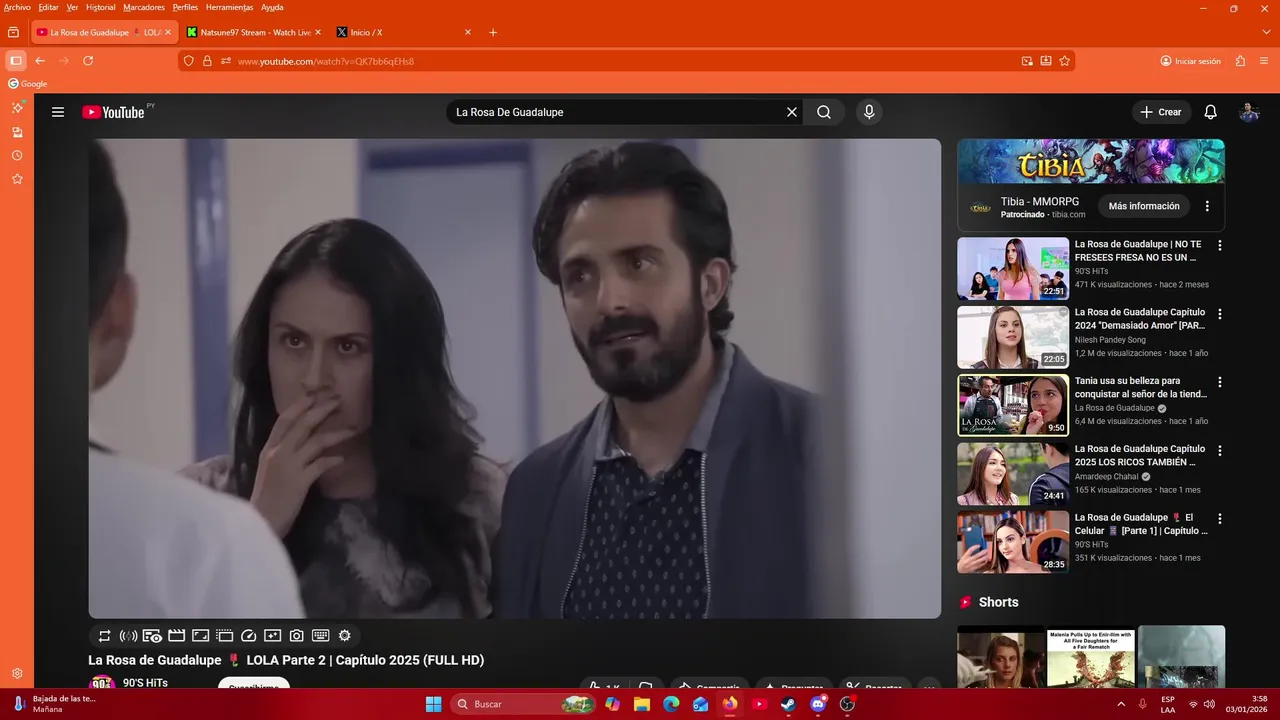This screenshot has width=1280, height=720.
Task: Open the history clock in sidebar
Action: click(17, 156)
